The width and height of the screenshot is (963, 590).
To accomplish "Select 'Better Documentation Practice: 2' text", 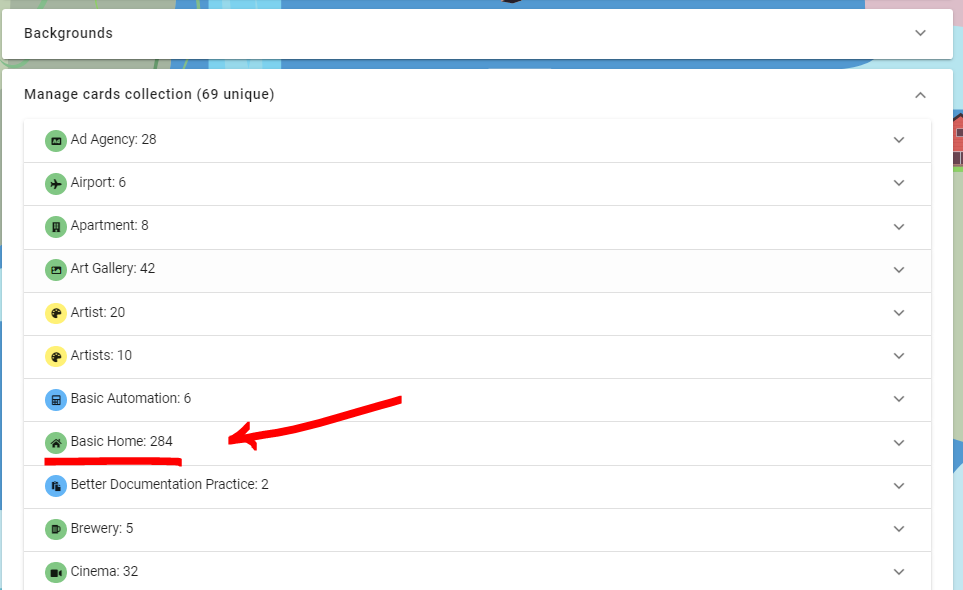I will click(x=170, y=484).
